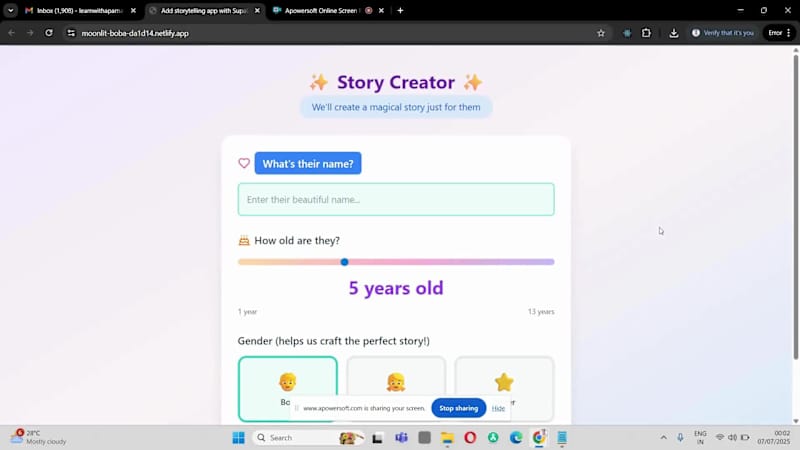800x450 pixels.
Task: Open the Chrome tab search dropdown arrow
Action: click(x=10, y=10)
